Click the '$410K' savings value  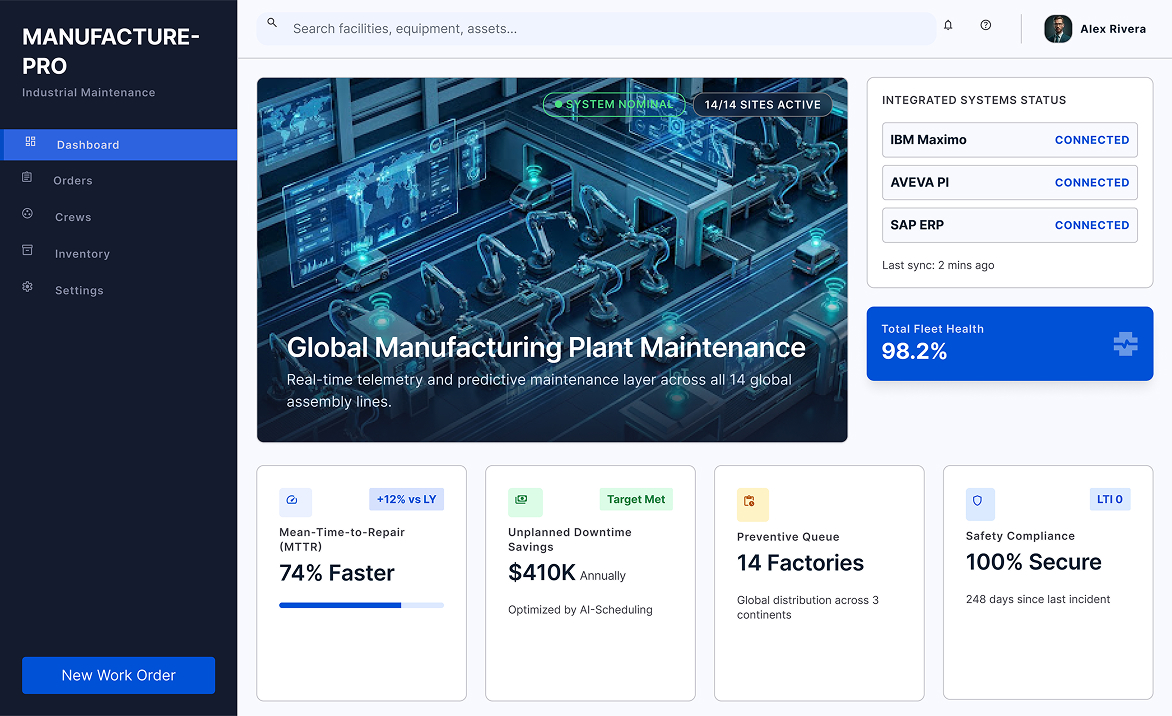pyautogui.click(x=542, y=573)
